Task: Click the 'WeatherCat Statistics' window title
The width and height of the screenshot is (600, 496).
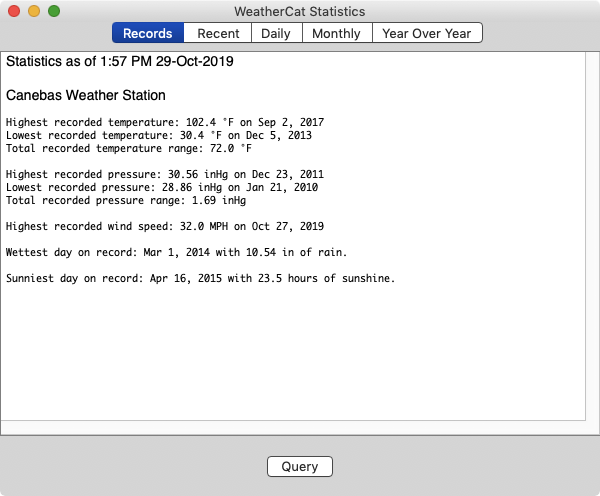Action: (300, 11)
